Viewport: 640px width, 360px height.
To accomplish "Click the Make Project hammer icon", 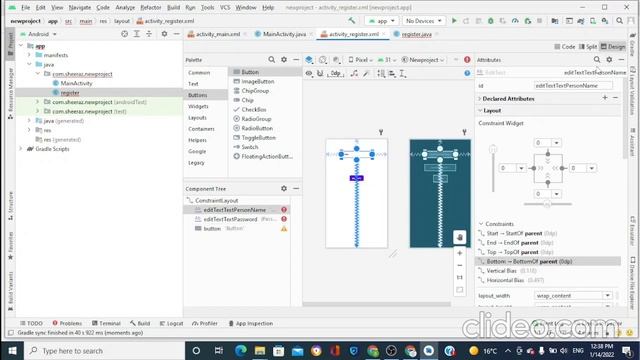I will 351,20.
